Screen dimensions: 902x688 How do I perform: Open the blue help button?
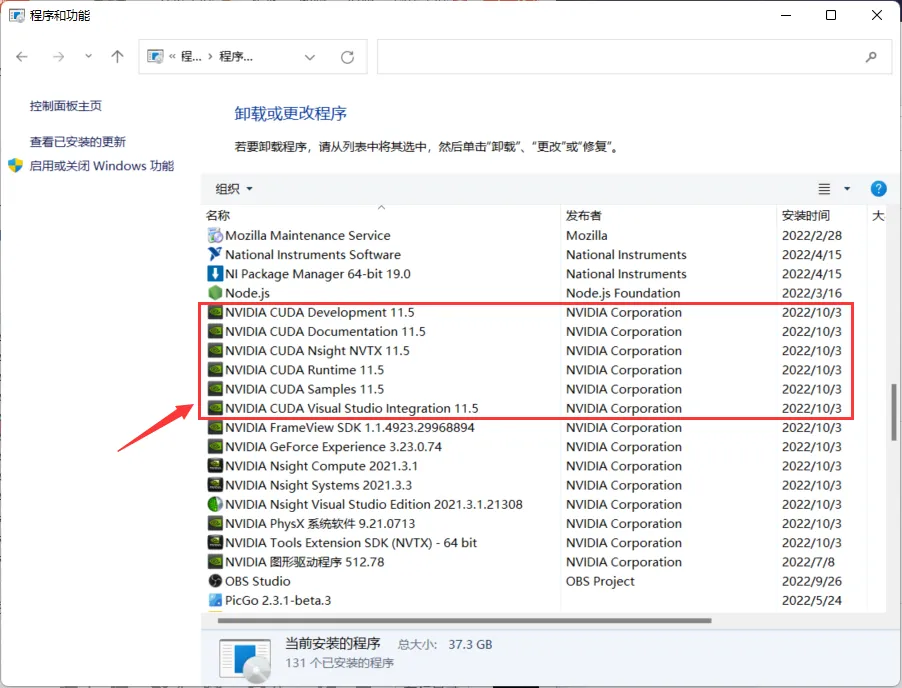click(878, 189)
